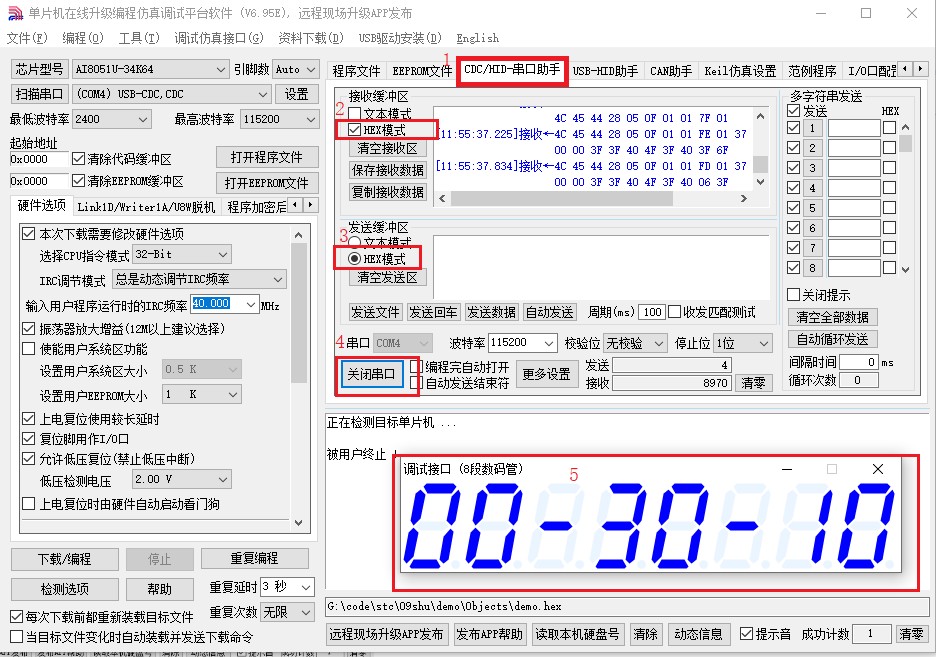This screenshot has height=657, width=936.
Task: Click 打开EEPROM文件 button
Action: tap(267, 183)
